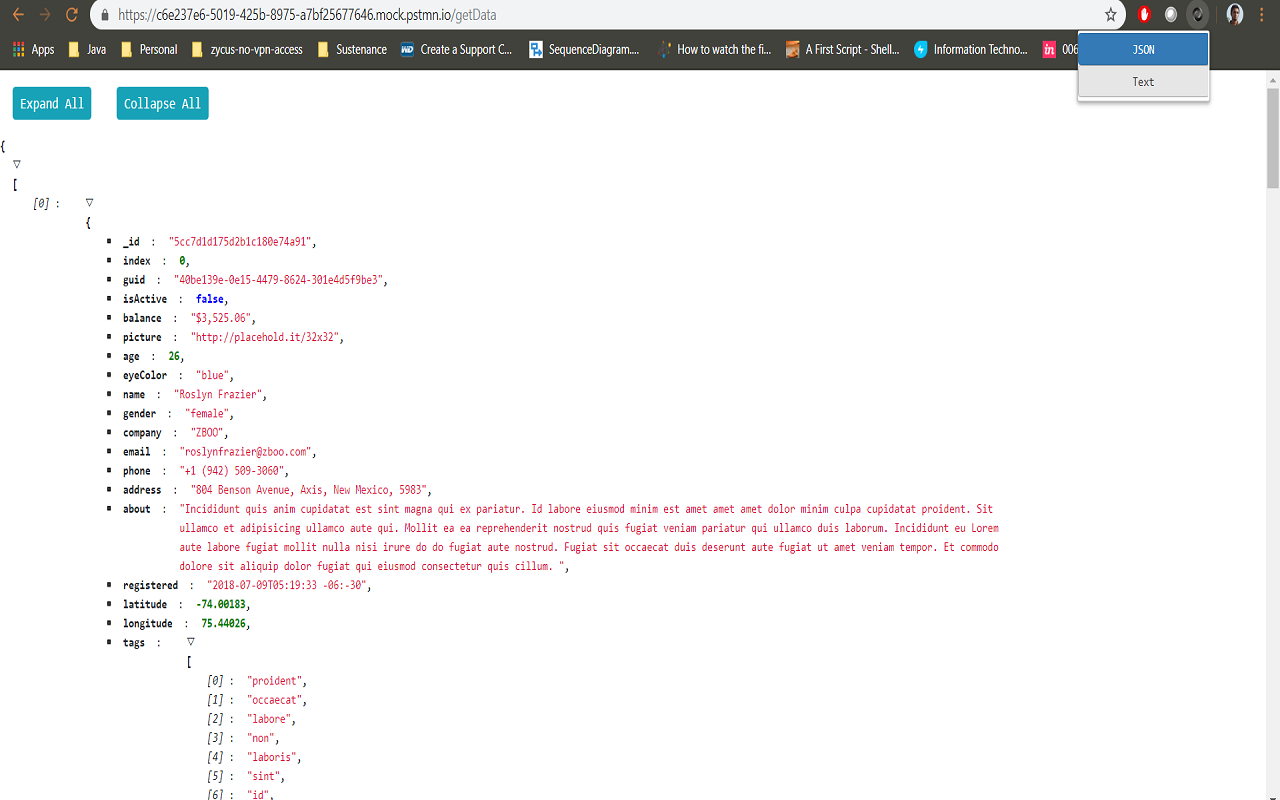
Task: Click the company value "ZBOO"
Action: pyautogui.click(x=208, y=432)
